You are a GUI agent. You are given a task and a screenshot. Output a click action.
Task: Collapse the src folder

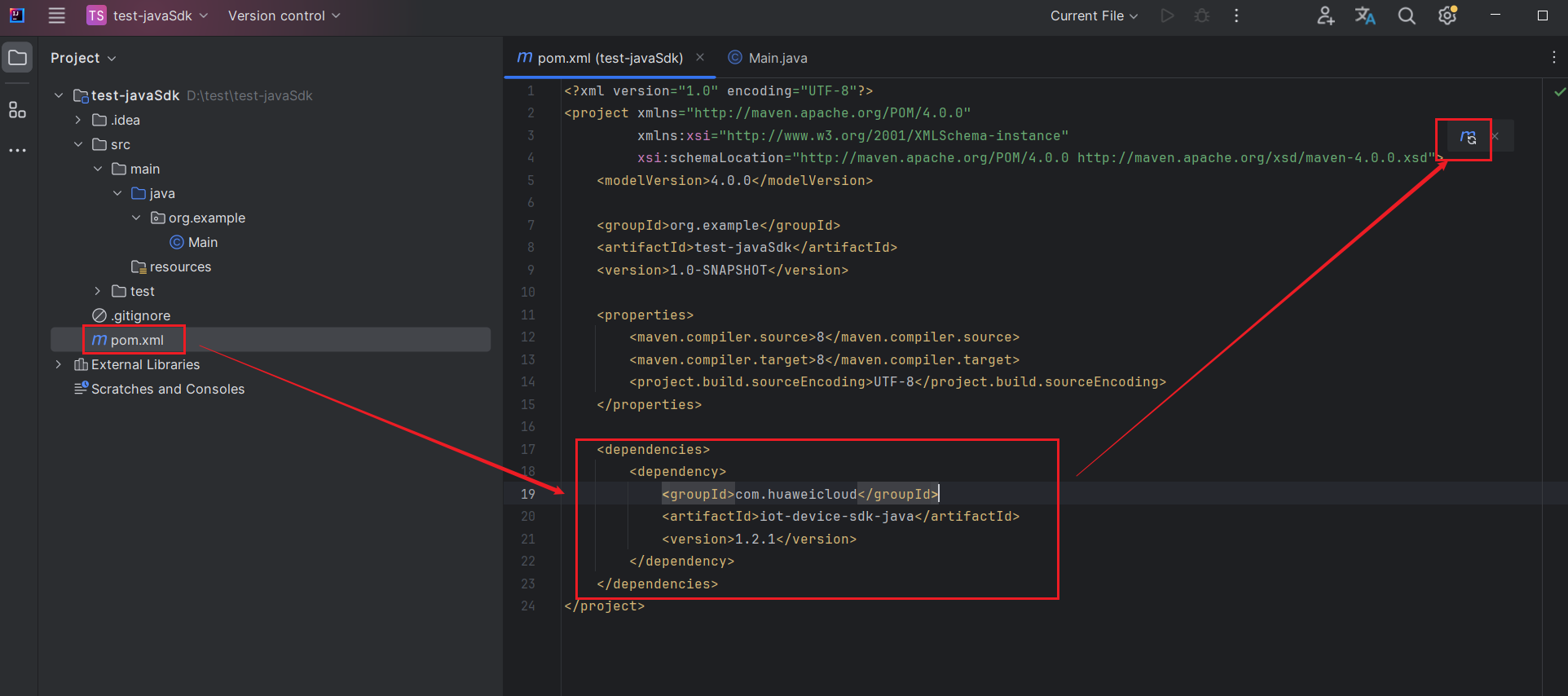click(x=78, y=144)
